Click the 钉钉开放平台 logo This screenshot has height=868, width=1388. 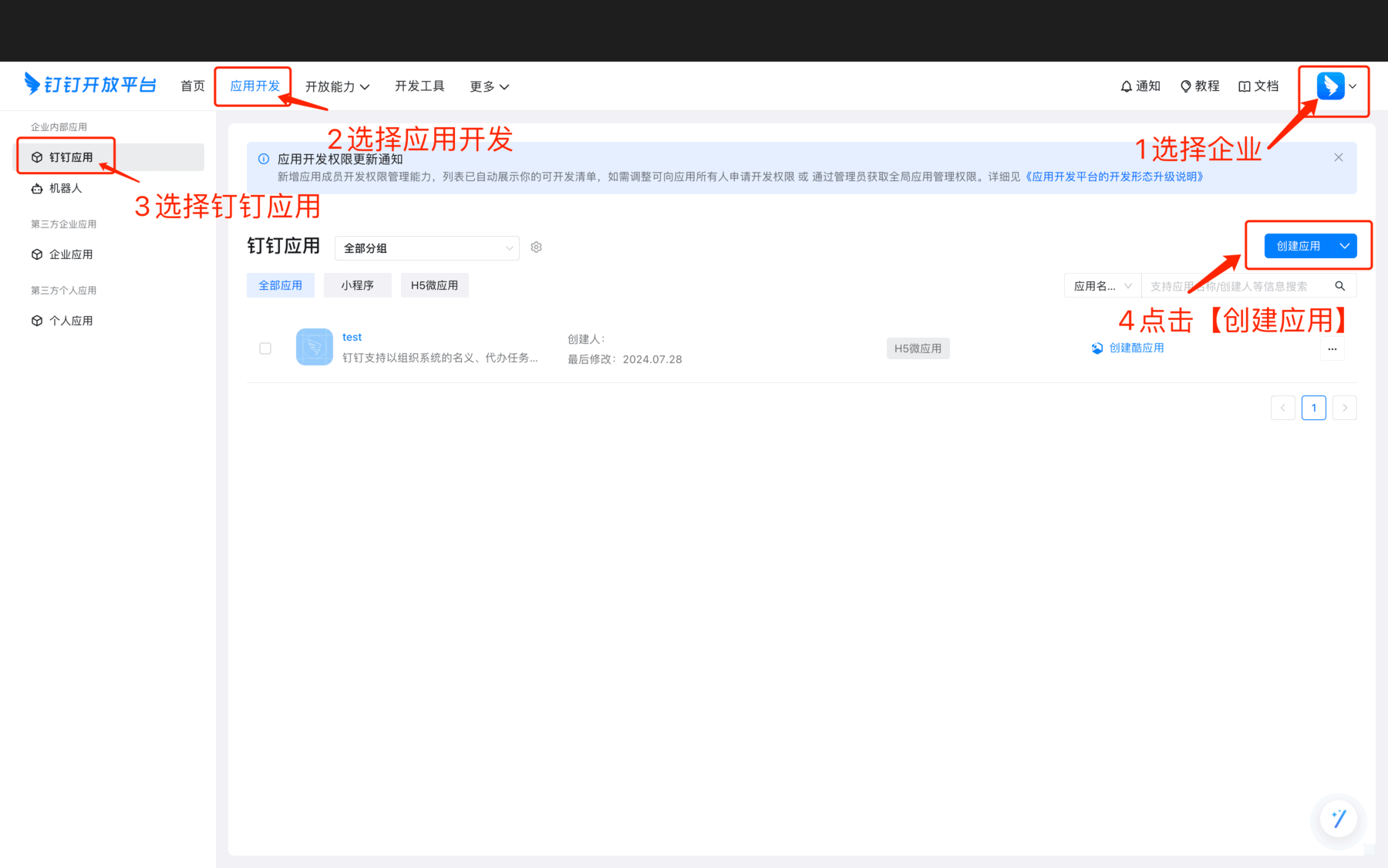click(89, 84)
